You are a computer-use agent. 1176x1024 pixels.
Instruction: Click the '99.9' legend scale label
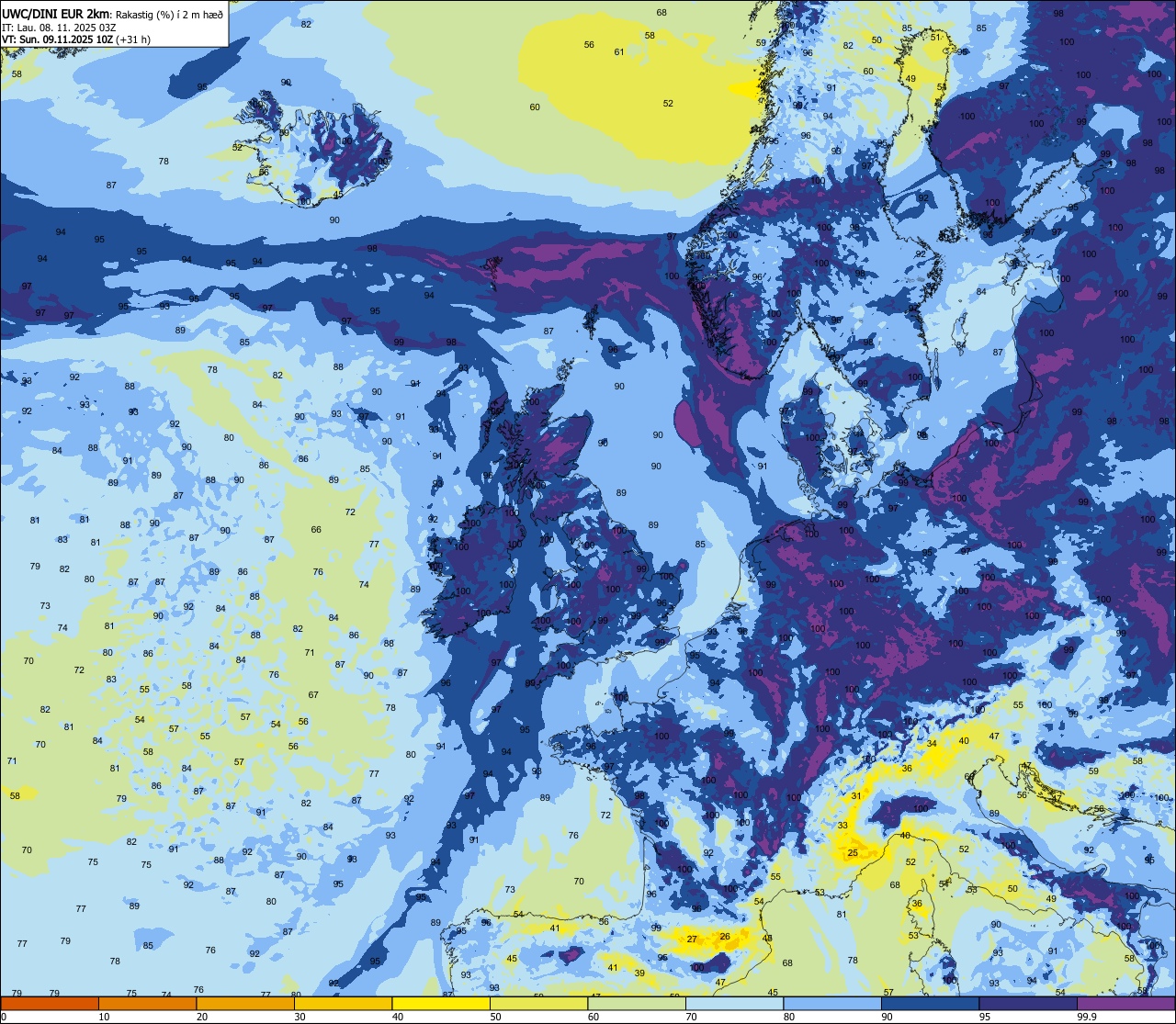pyautogui.click(x=1088, y=1017)
